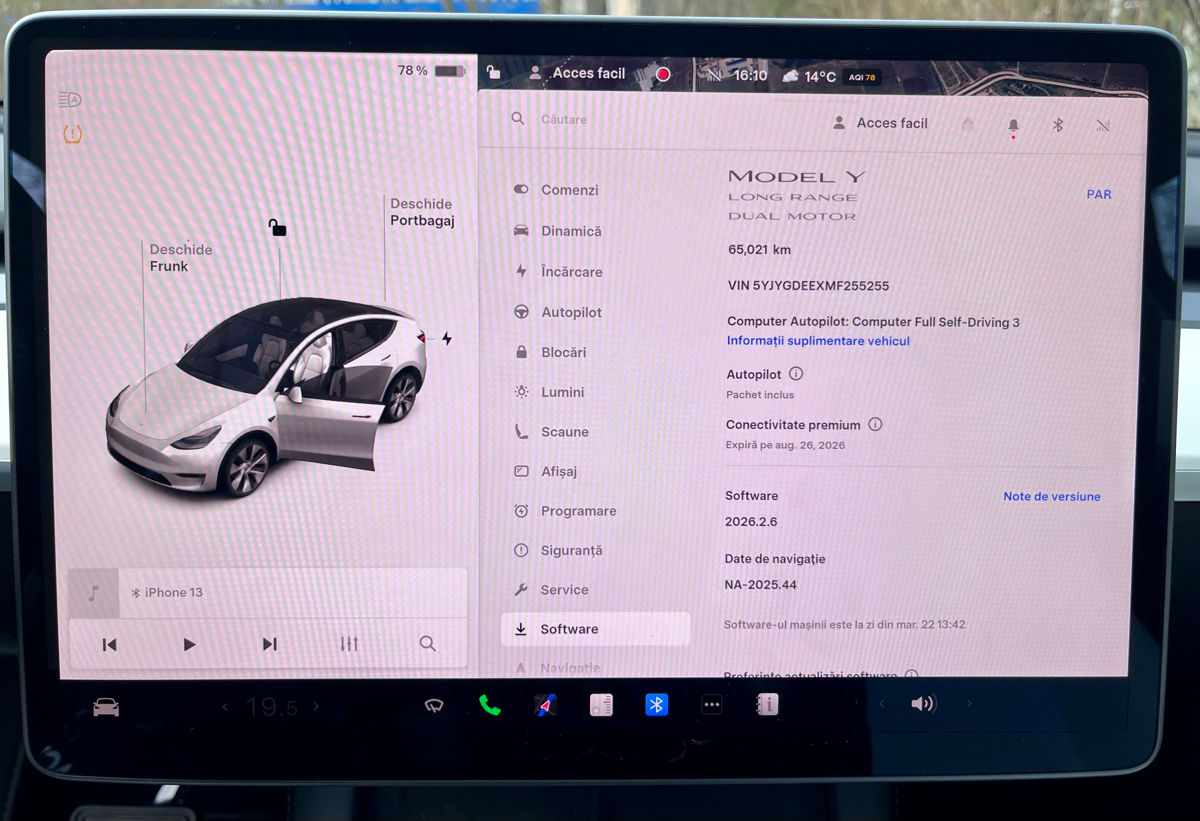This screenshot has width=1200, height=821.
Task: Lower volume with the left arrow
Action: coord(881,704)
